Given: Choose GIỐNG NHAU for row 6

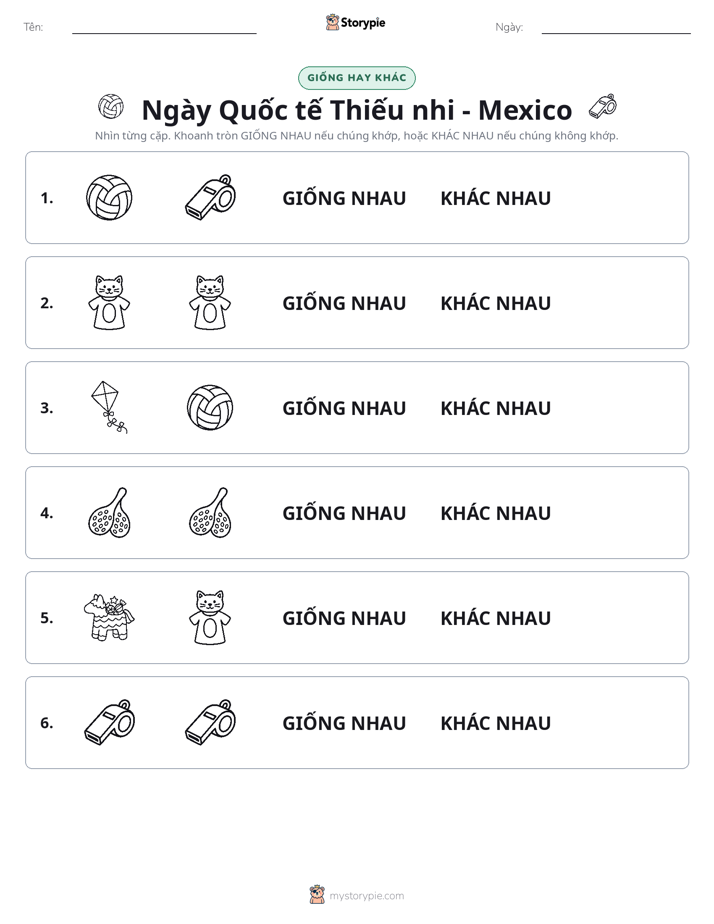Looking at the screenshot, I should (344, 722).
